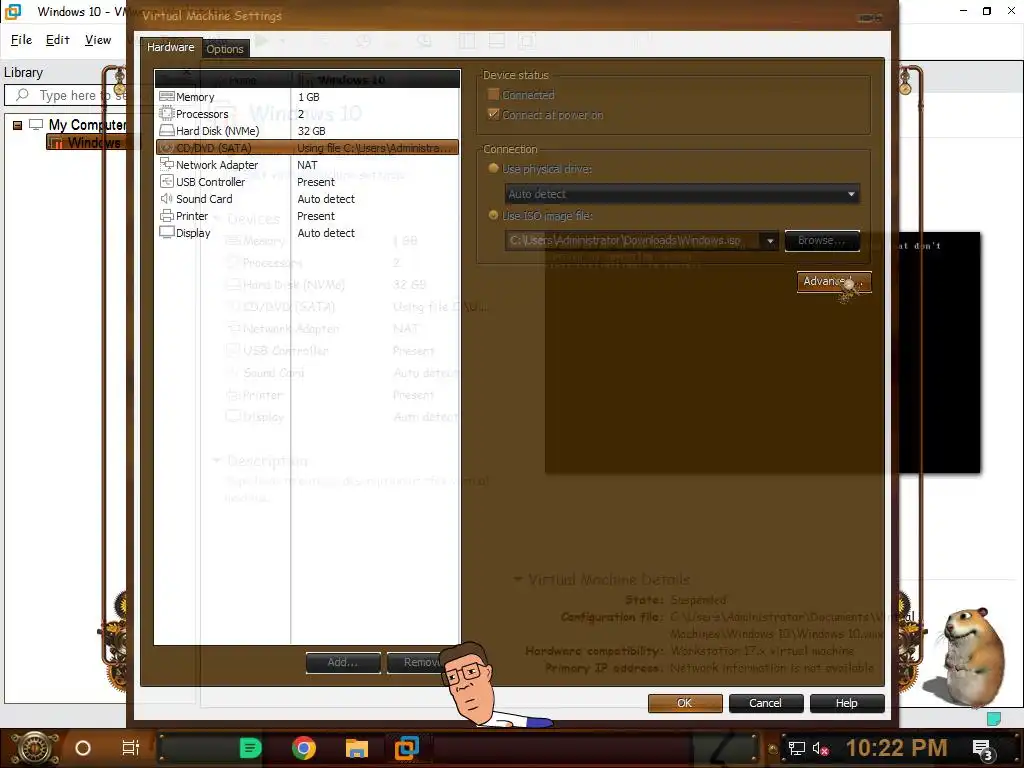
Task: Open the View menu
Action: (98, 40)
